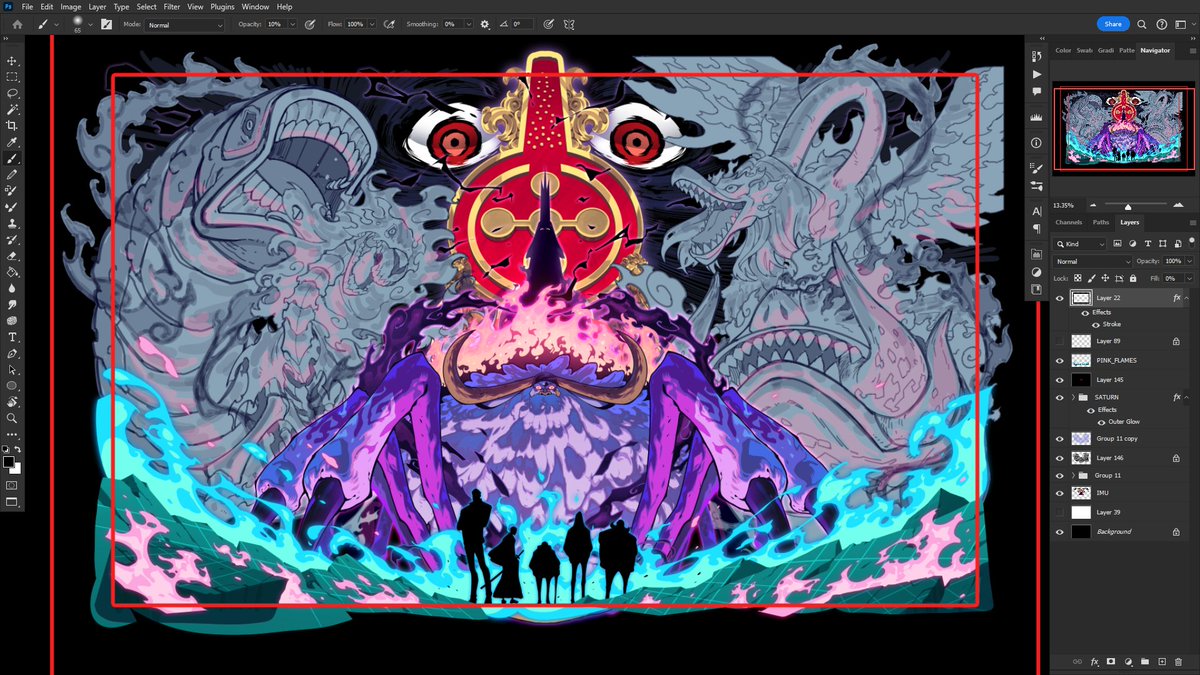The height and width of the screenshot is (675, 1200).
Task: Select the Lasso tool
Action: (12, 93)
